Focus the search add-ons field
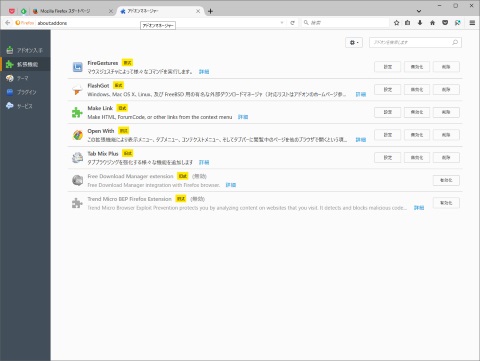 (x=415, y=42)
